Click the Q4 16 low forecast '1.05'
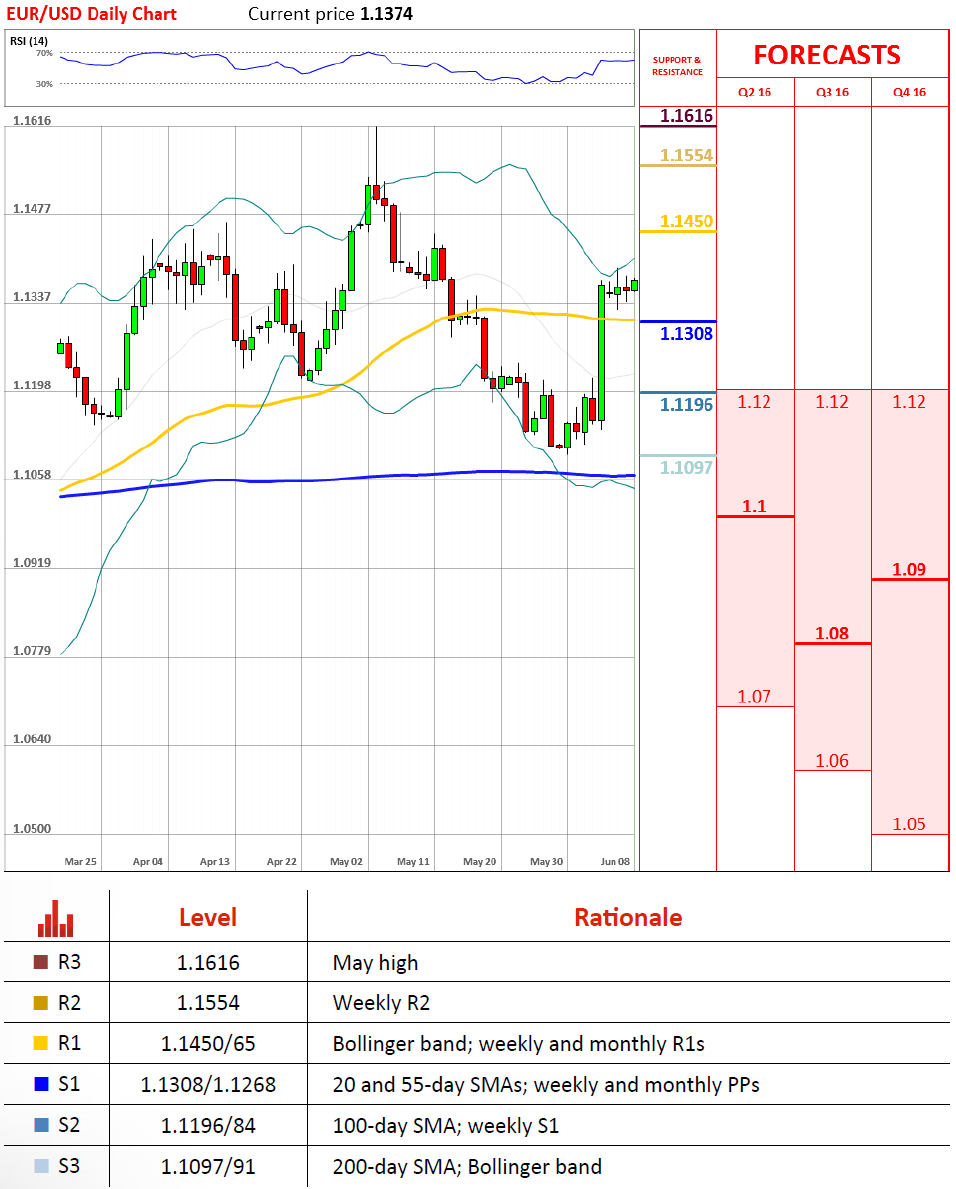956x1189 pixels. click(x=909, y=824)
